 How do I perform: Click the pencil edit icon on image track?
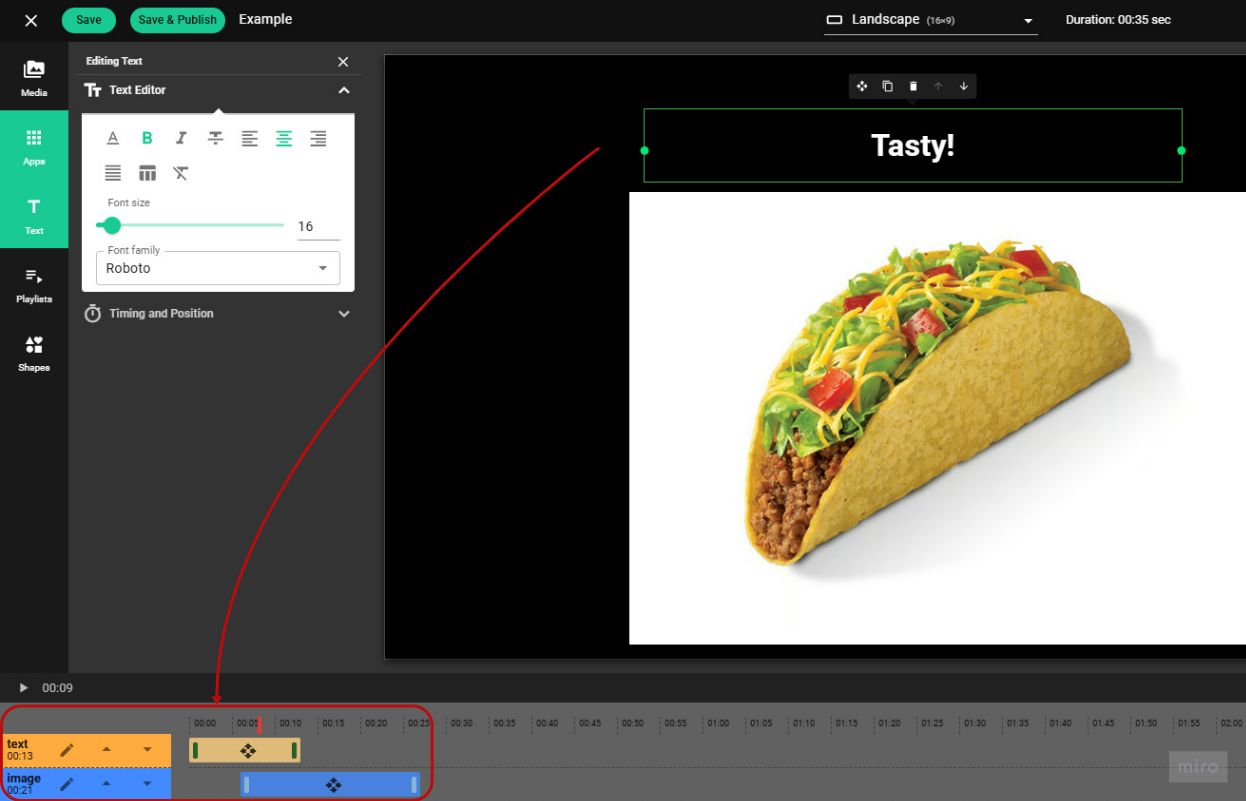[x=67, y=784]
